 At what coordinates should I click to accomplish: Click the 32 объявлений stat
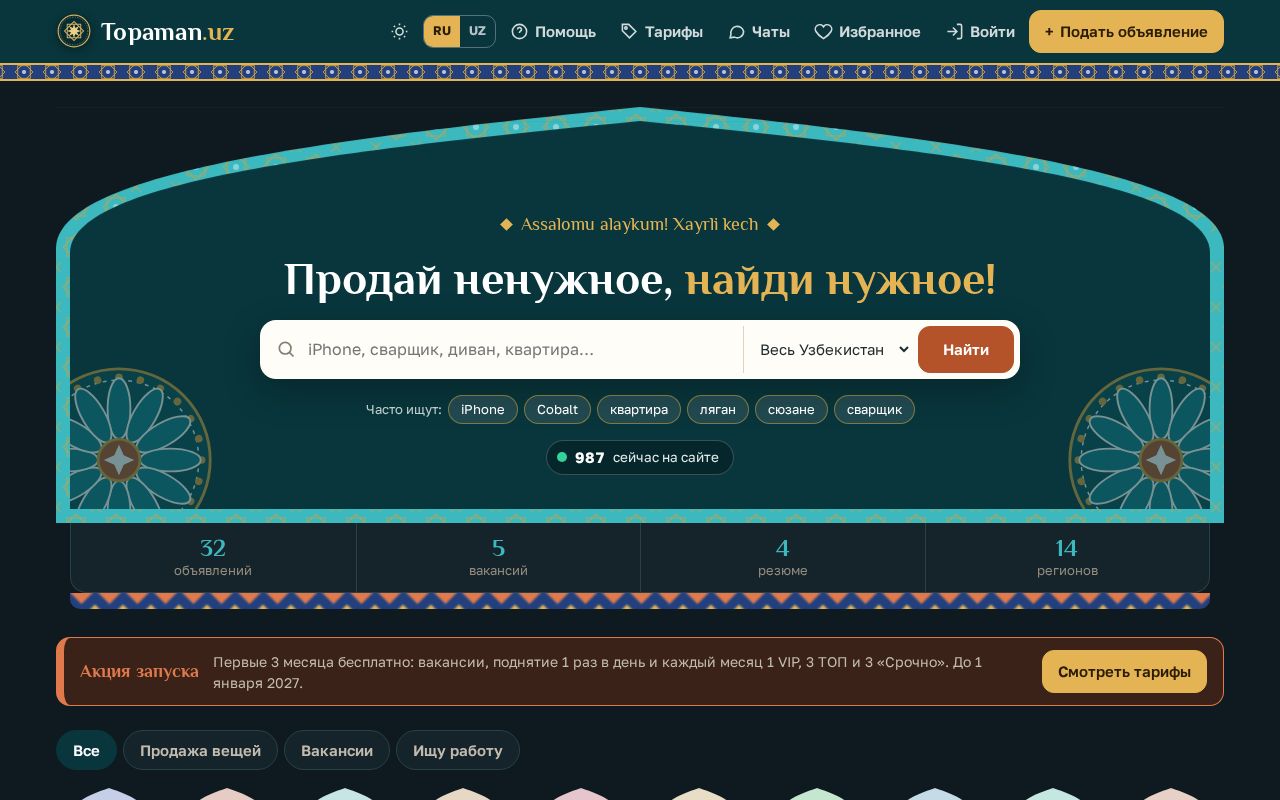point(213,558)
